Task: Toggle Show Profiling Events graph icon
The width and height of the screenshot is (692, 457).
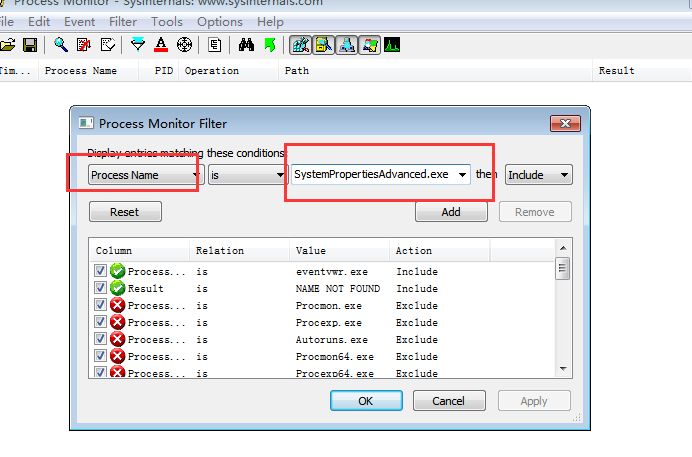Action: click(x=392, y=45)
